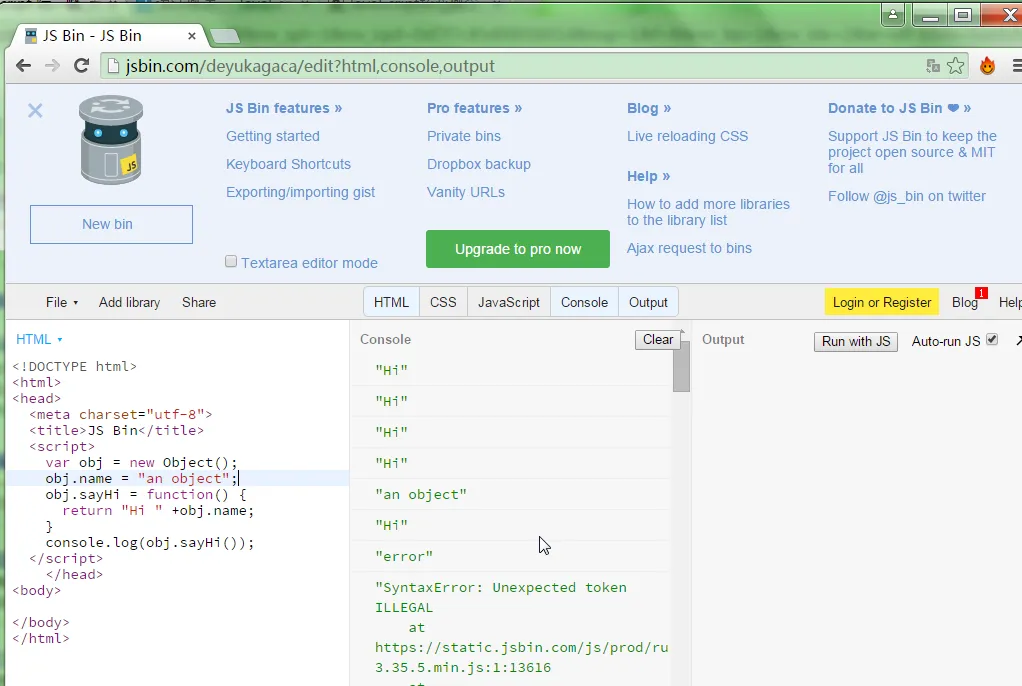Clear the console output
The width and height of the screenshot is (1022, 686).
[657, 340]
